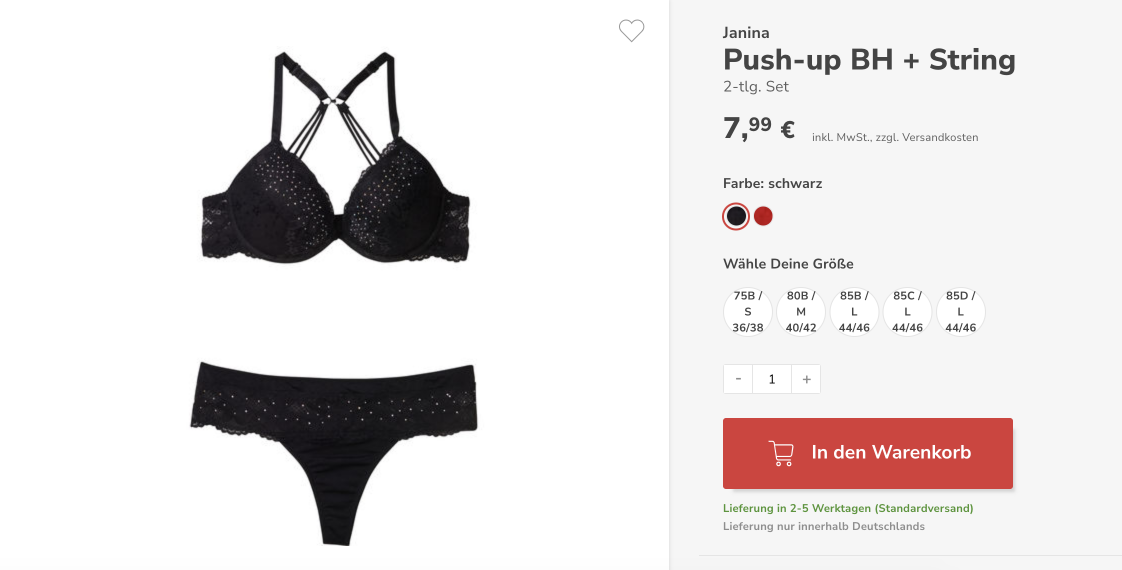This screenshot has width=1122, height=570.
Task: Open the Janina brand link
Action: [746, 33]
